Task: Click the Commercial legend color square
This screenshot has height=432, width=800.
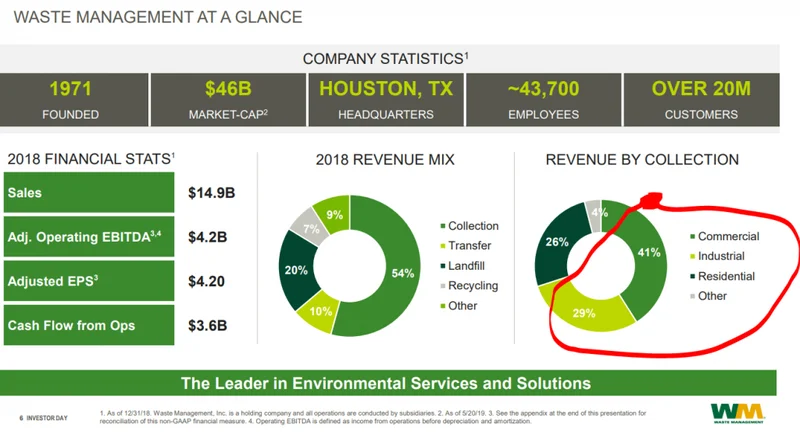Action: pos(688,237)
